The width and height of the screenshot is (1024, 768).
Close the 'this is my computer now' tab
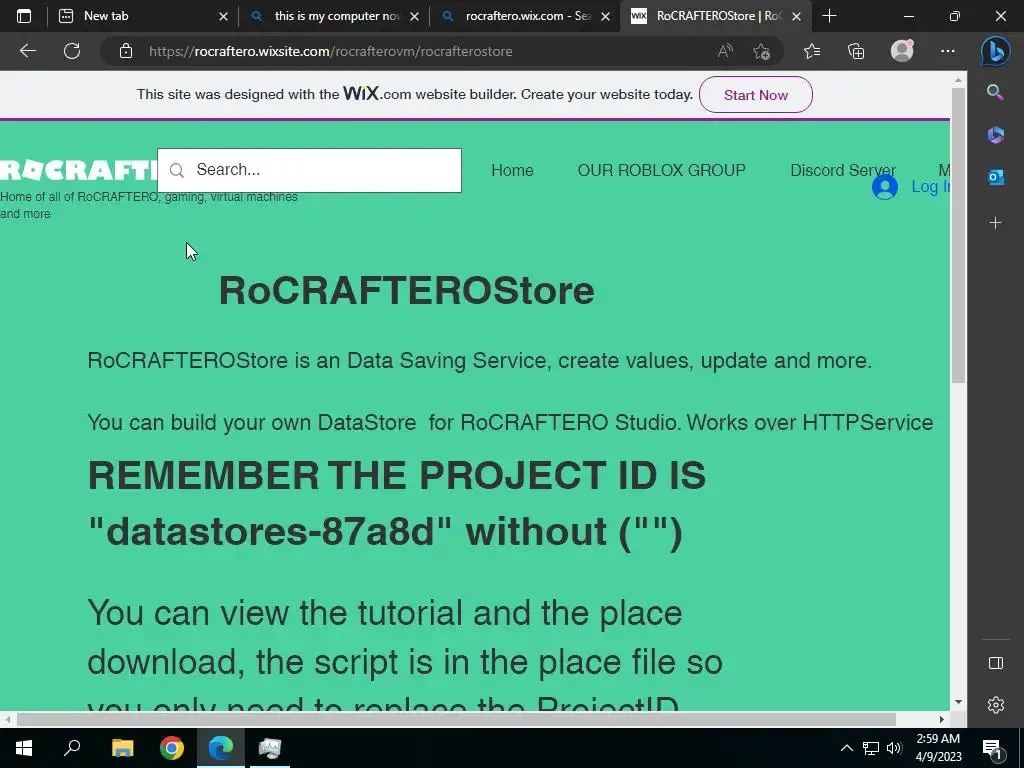point(414,16)
